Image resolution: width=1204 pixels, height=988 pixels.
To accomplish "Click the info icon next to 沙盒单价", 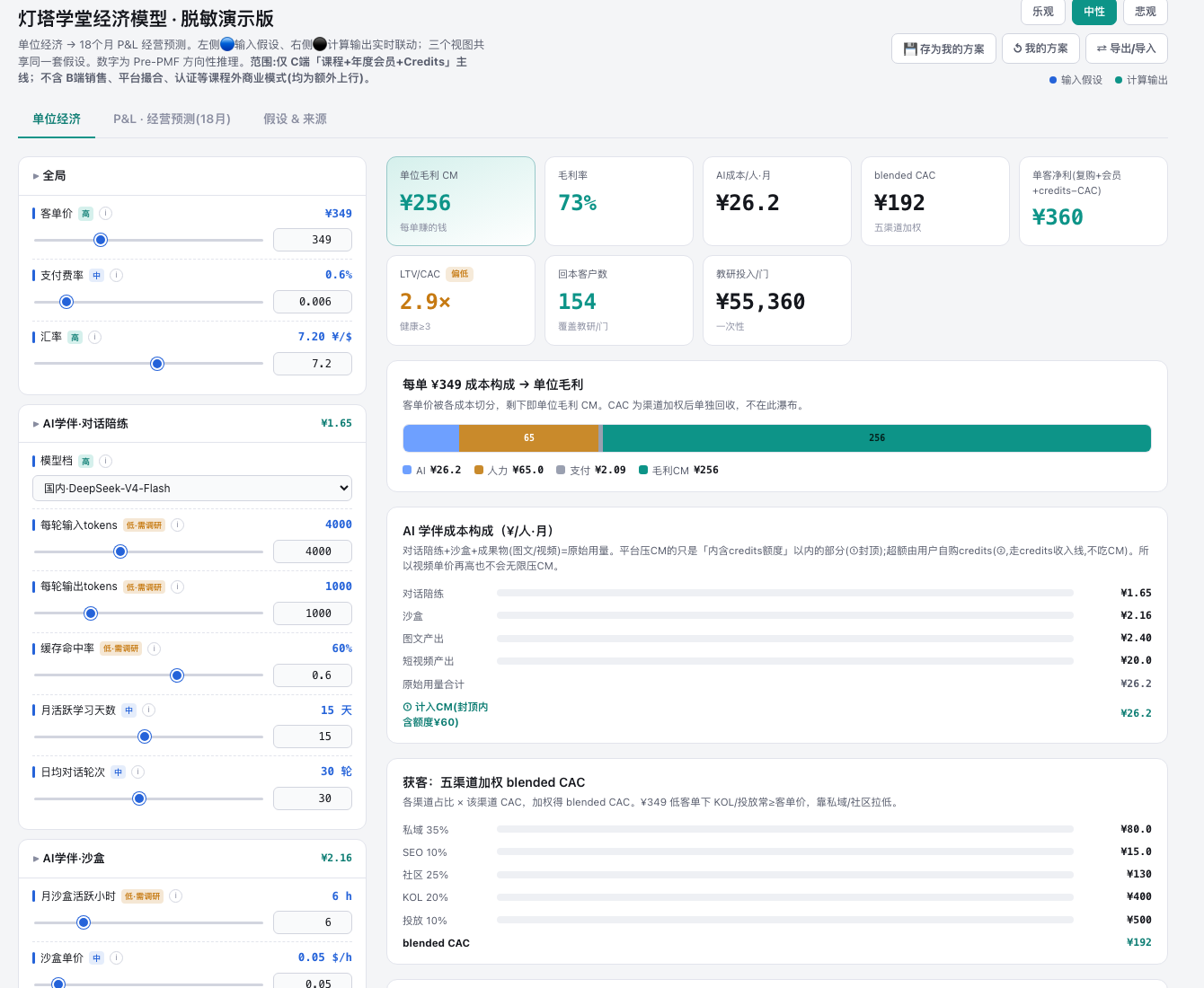I will [x=116, y=957].
